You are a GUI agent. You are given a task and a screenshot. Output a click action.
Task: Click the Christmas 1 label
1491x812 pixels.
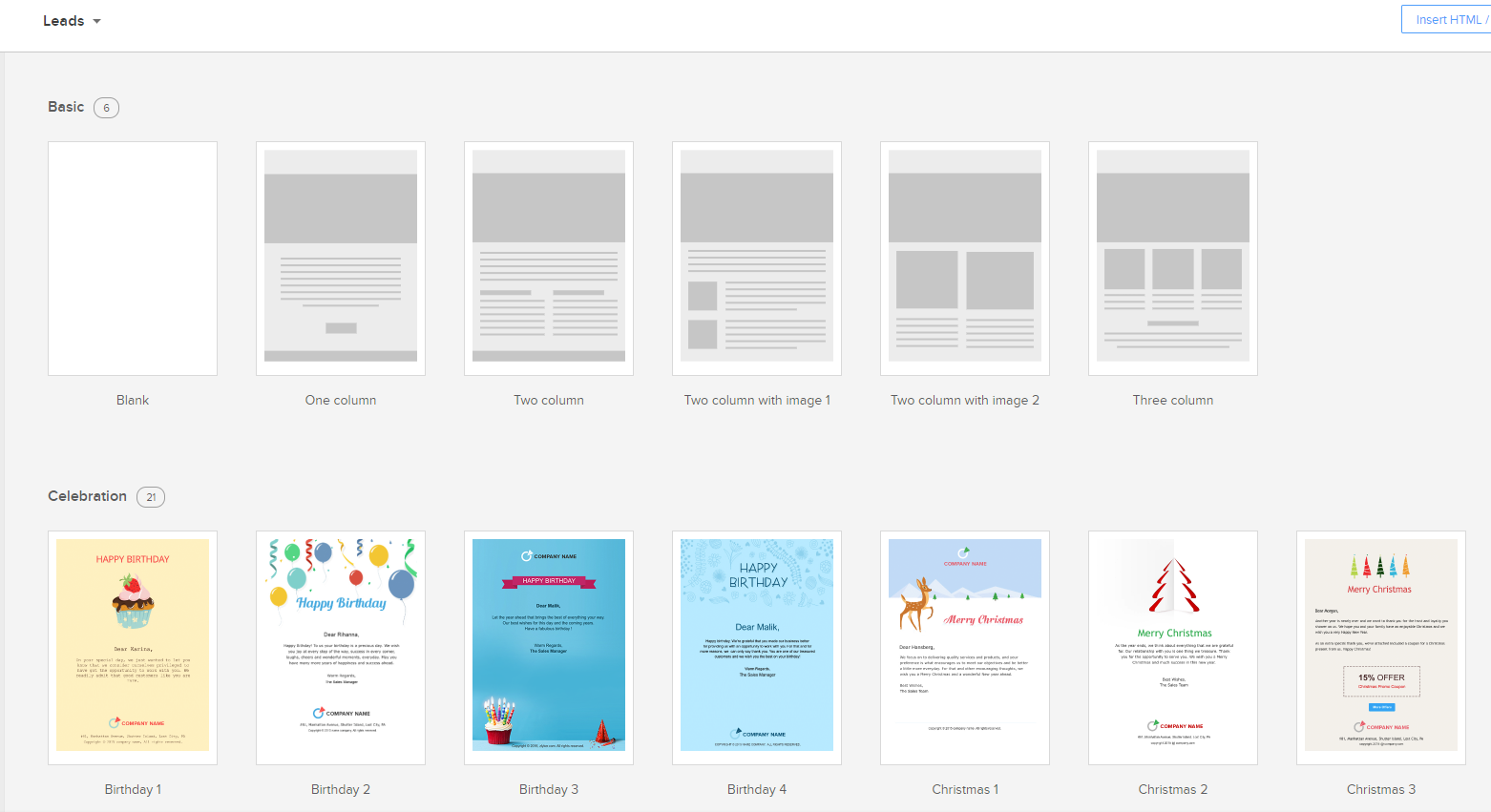pyautogui.click(x=965, y=789)
